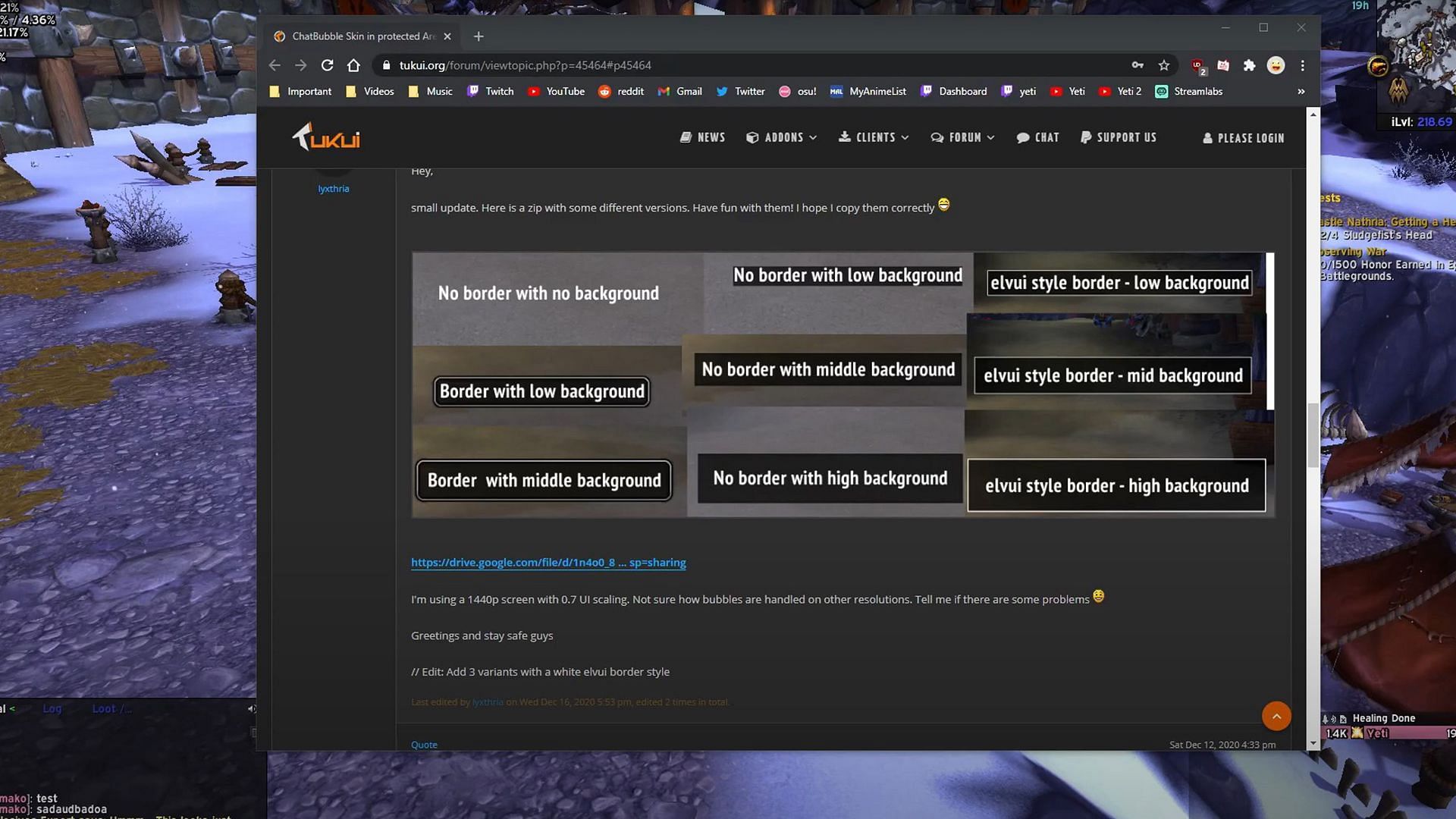Click the Quote link below the post
This screenshot has height=819, width=1456.
click(424, 745)
